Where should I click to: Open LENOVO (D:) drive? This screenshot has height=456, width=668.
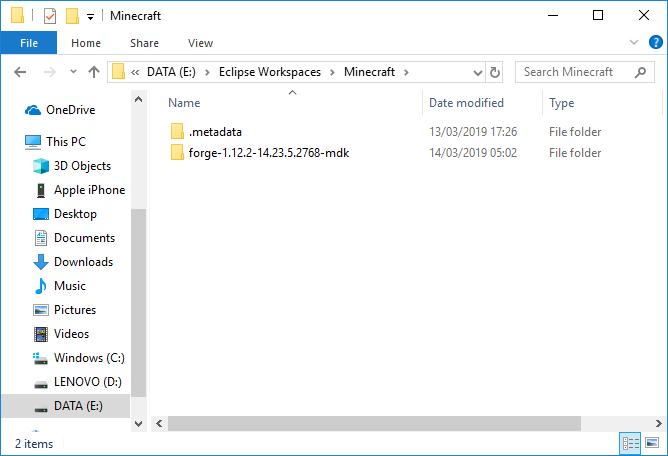[78, 382]
